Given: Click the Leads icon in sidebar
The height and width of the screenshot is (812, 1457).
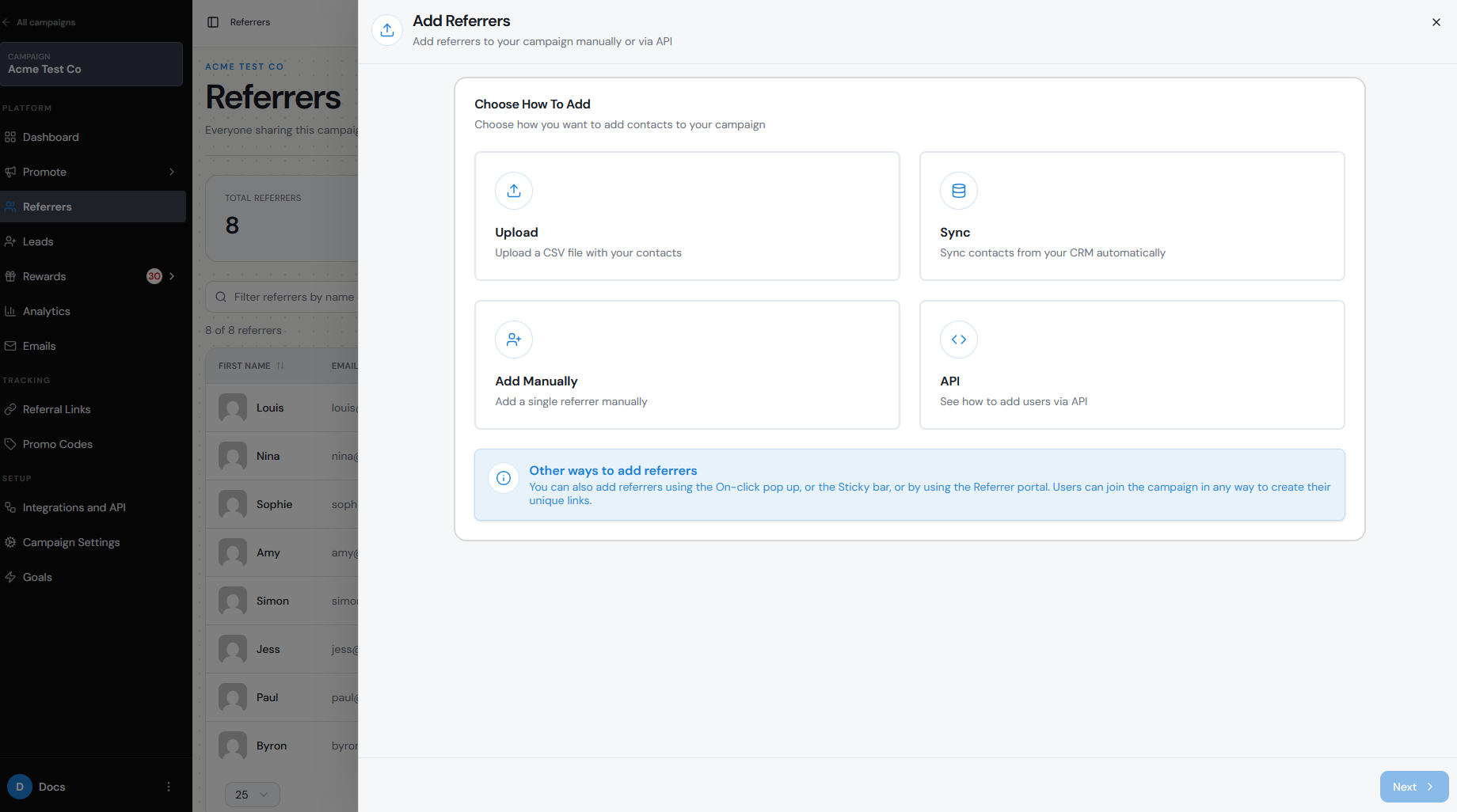Looking at the screenshot, I should (x=10, y=241).
